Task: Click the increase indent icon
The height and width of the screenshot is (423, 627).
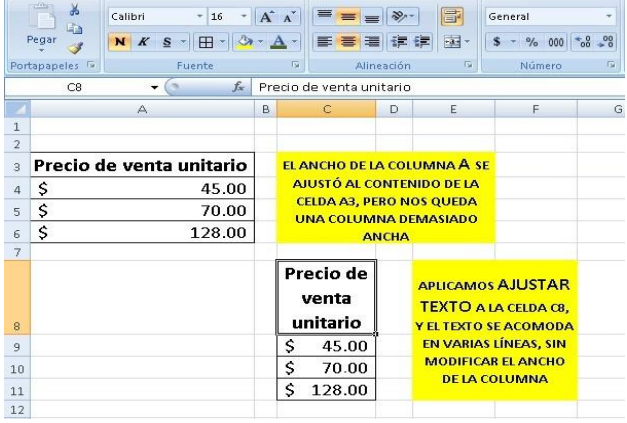Action: click(421, 42)
